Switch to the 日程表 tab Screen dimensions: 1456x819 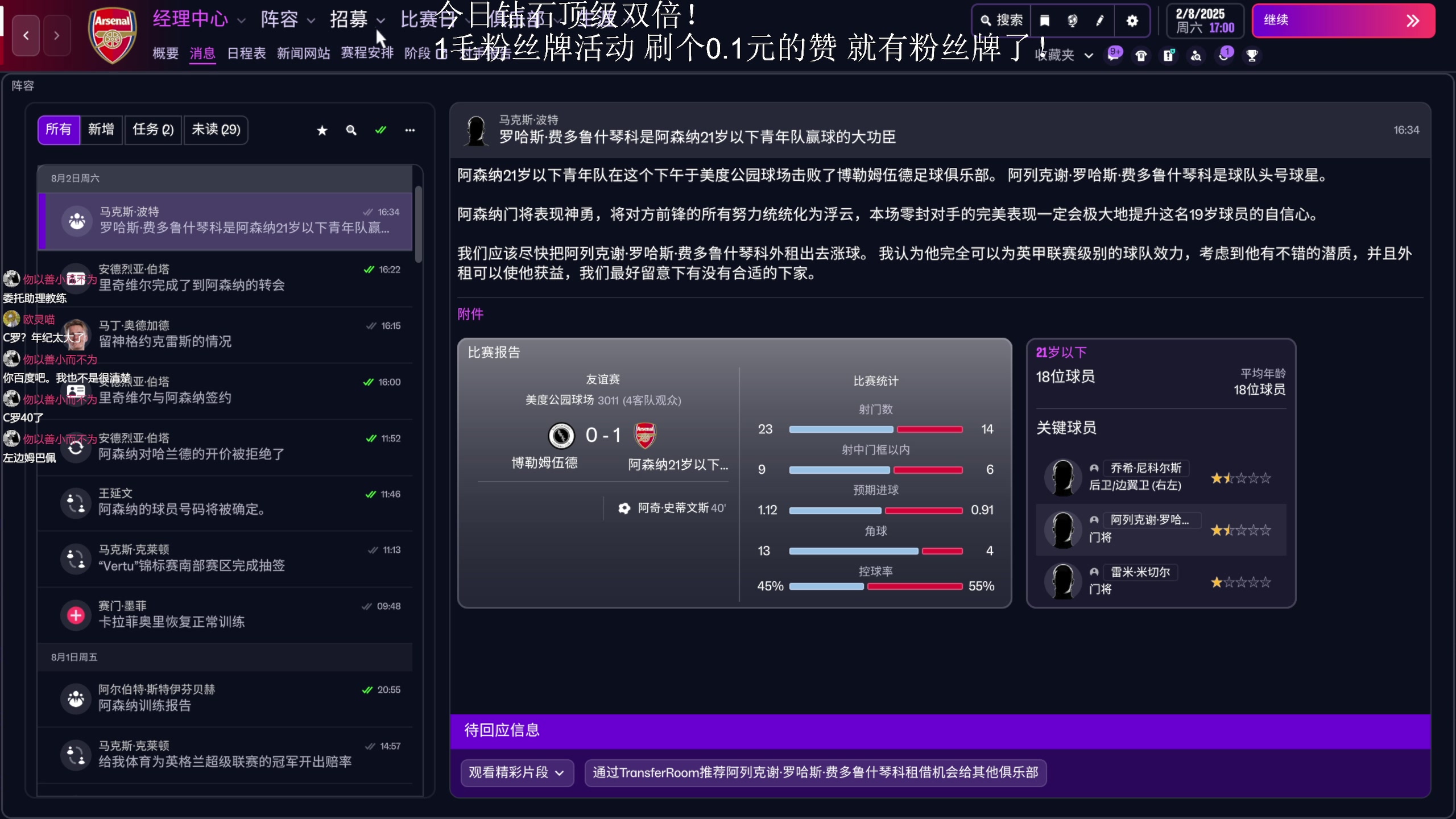(246, 53)
